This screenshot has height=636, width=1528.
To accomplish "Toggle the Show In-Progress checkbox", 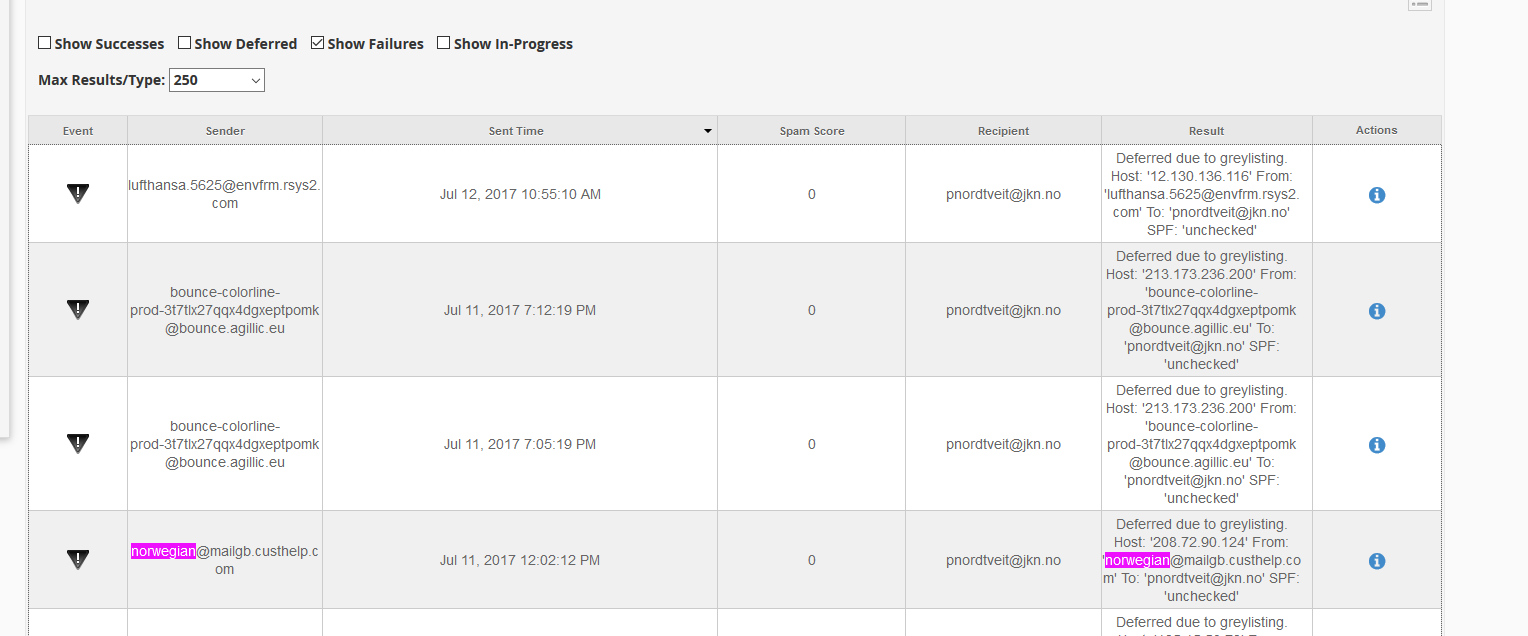I will point(444,43).
